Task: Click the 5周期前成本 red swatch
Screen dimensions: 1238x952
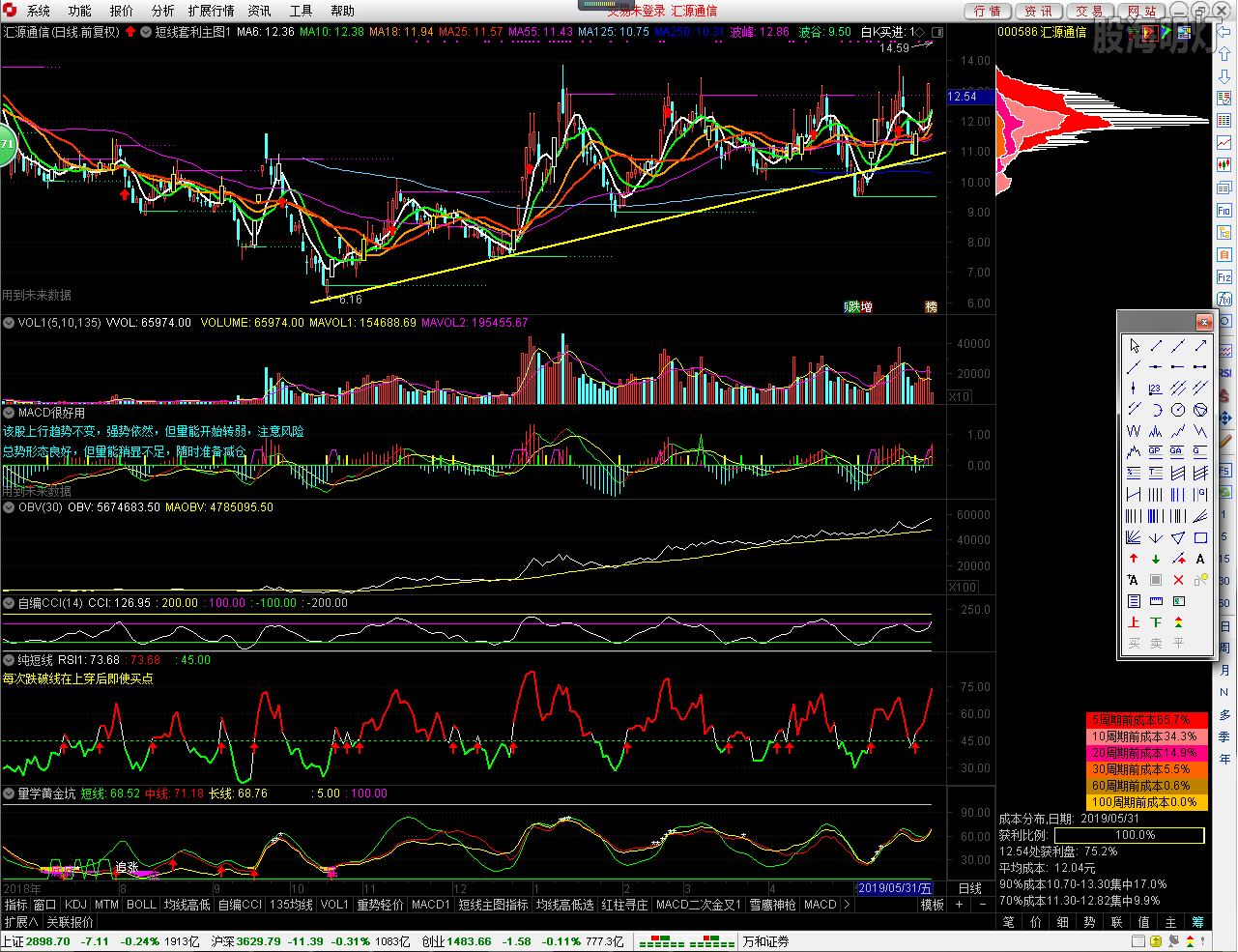Action: click(1147, 720)
